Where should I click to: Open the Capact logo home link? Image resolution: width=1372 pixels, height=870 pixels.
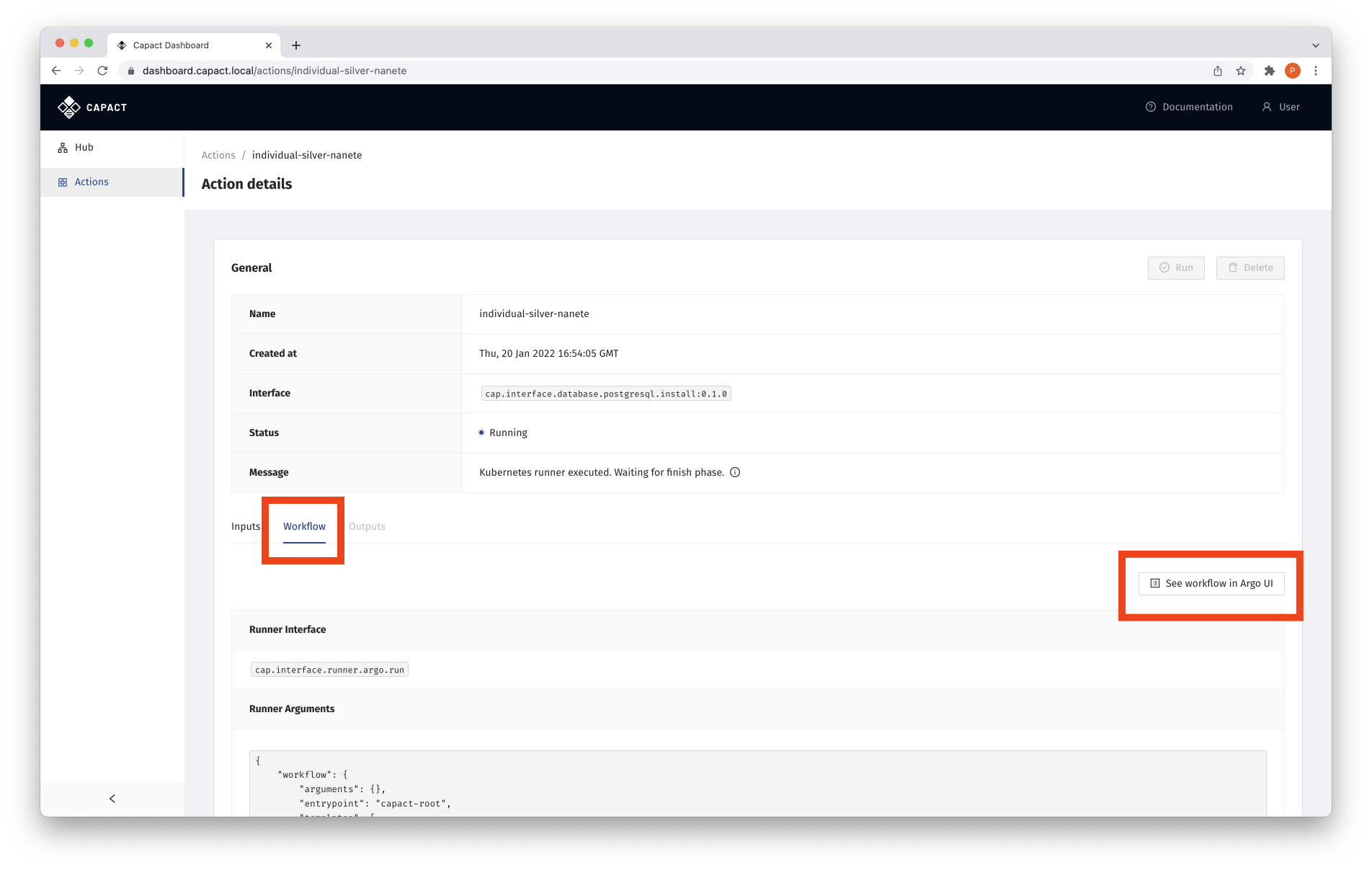[92, 107]
